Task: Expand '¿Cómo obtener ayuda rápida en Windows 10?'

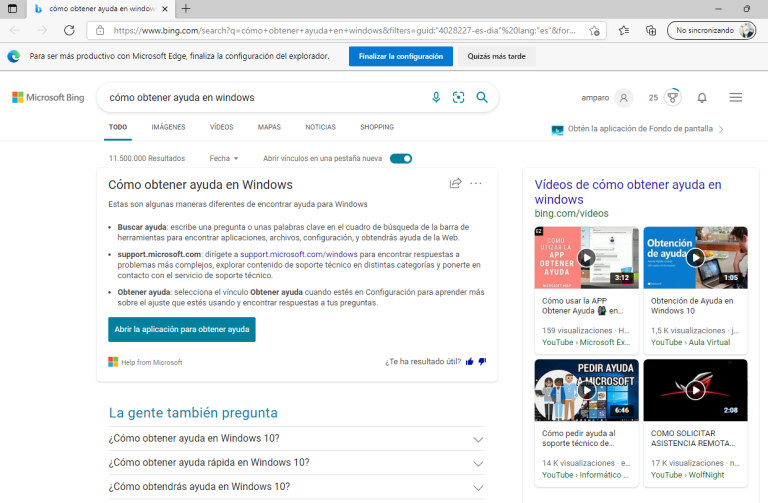Action: (x=297, y=462)
